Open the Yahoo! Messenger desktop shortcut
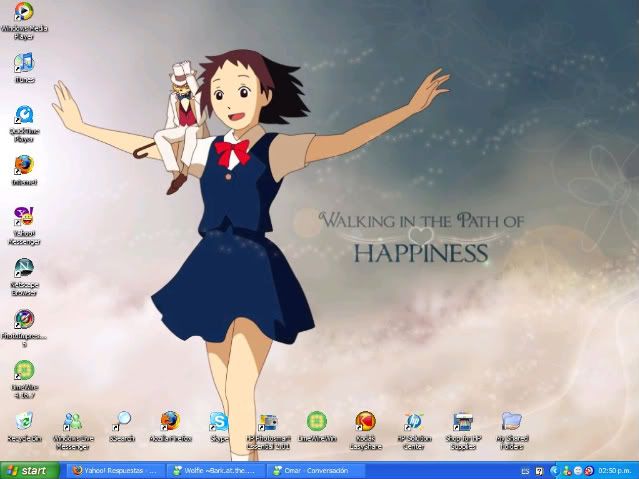This screenshot has height=479, width=639. coord(24,225)
